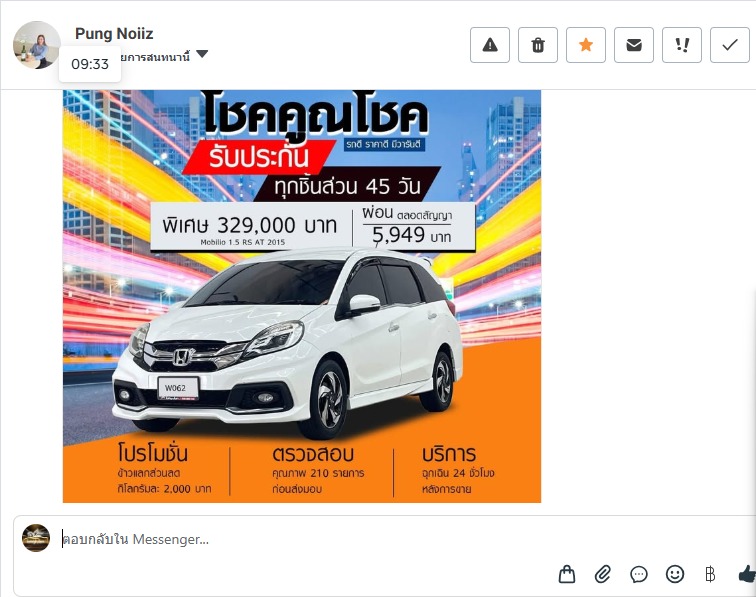This screenshot has width=756, height=597.
Task: Send a thumbs-up like
Action: [x=747, y=574]
